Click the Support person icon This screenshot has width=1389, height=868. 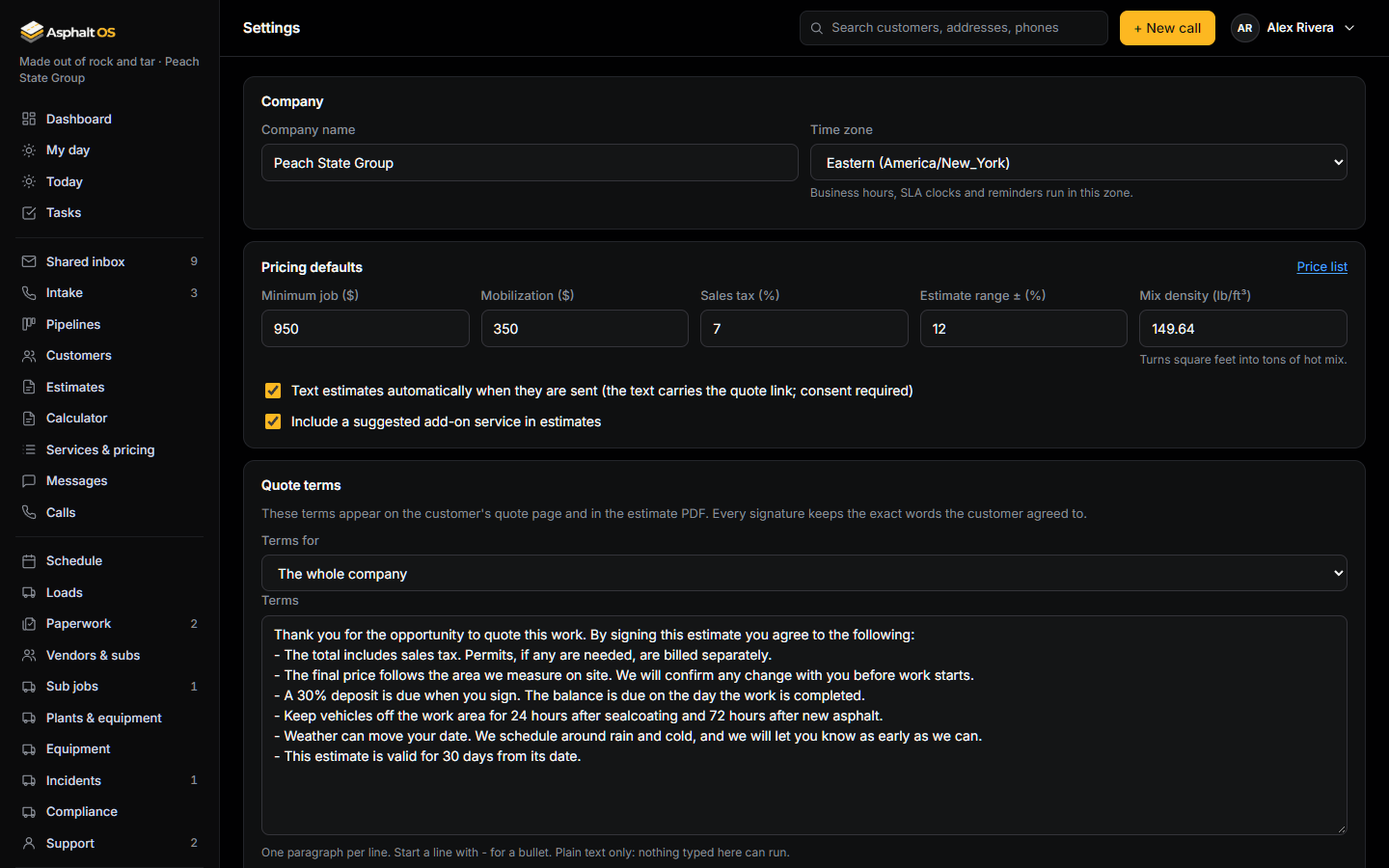tap(29, 843)
